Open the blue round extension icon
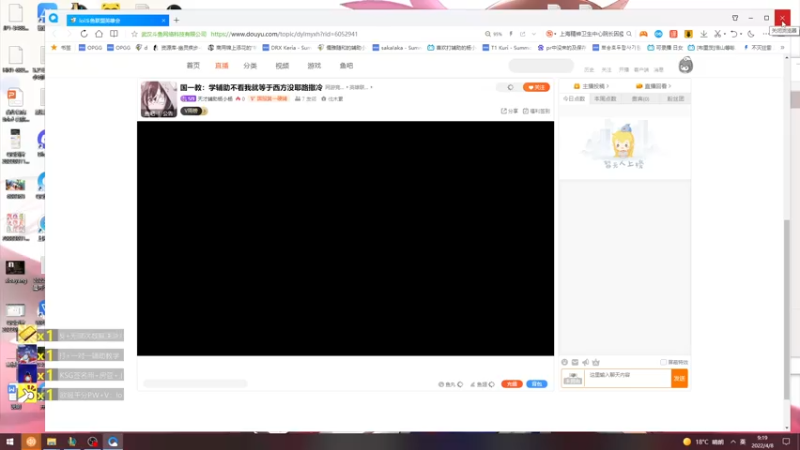Viewport: 800px width, 450px height. pos(659,34)
